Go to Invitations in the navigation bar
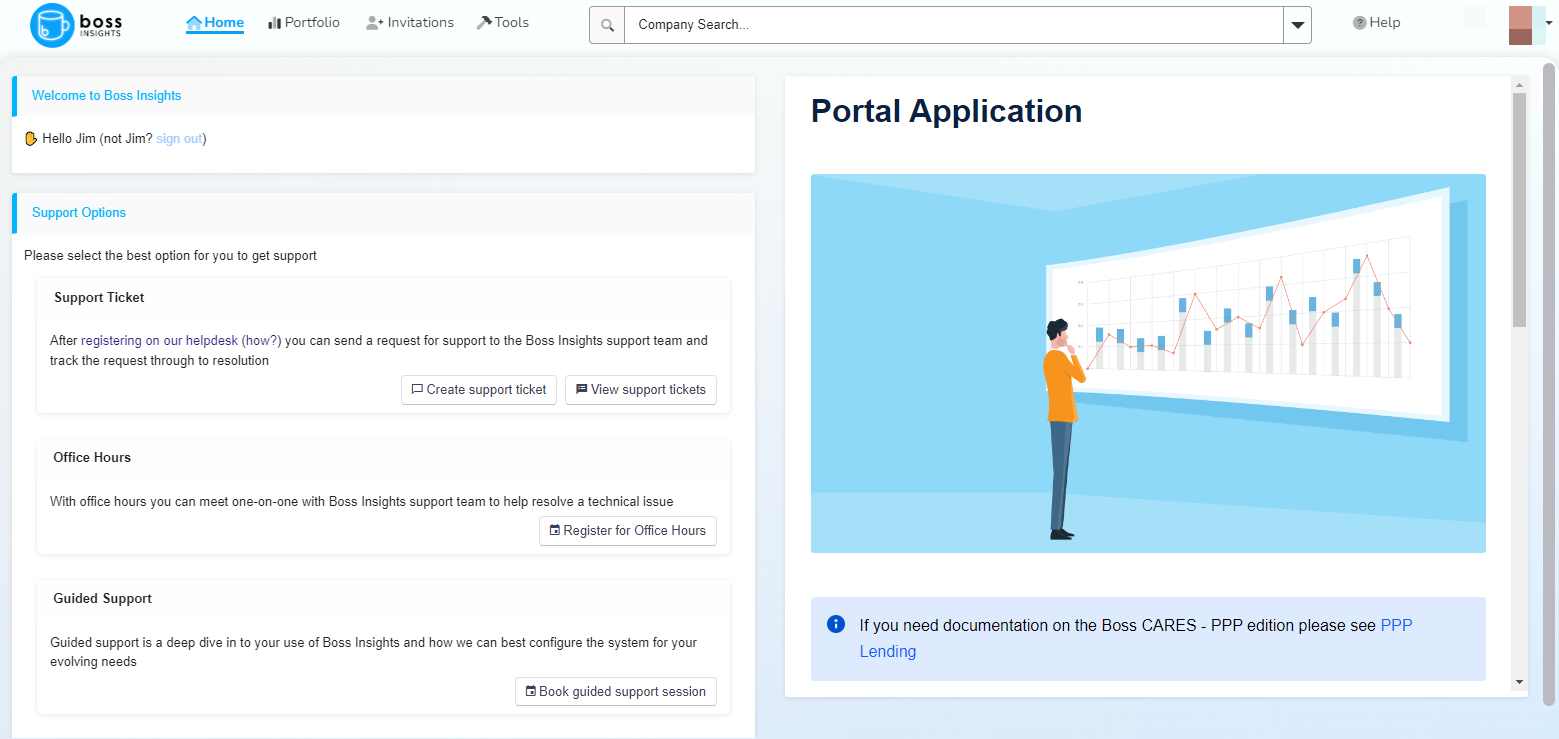The image size is (1559, 739). 410,23
